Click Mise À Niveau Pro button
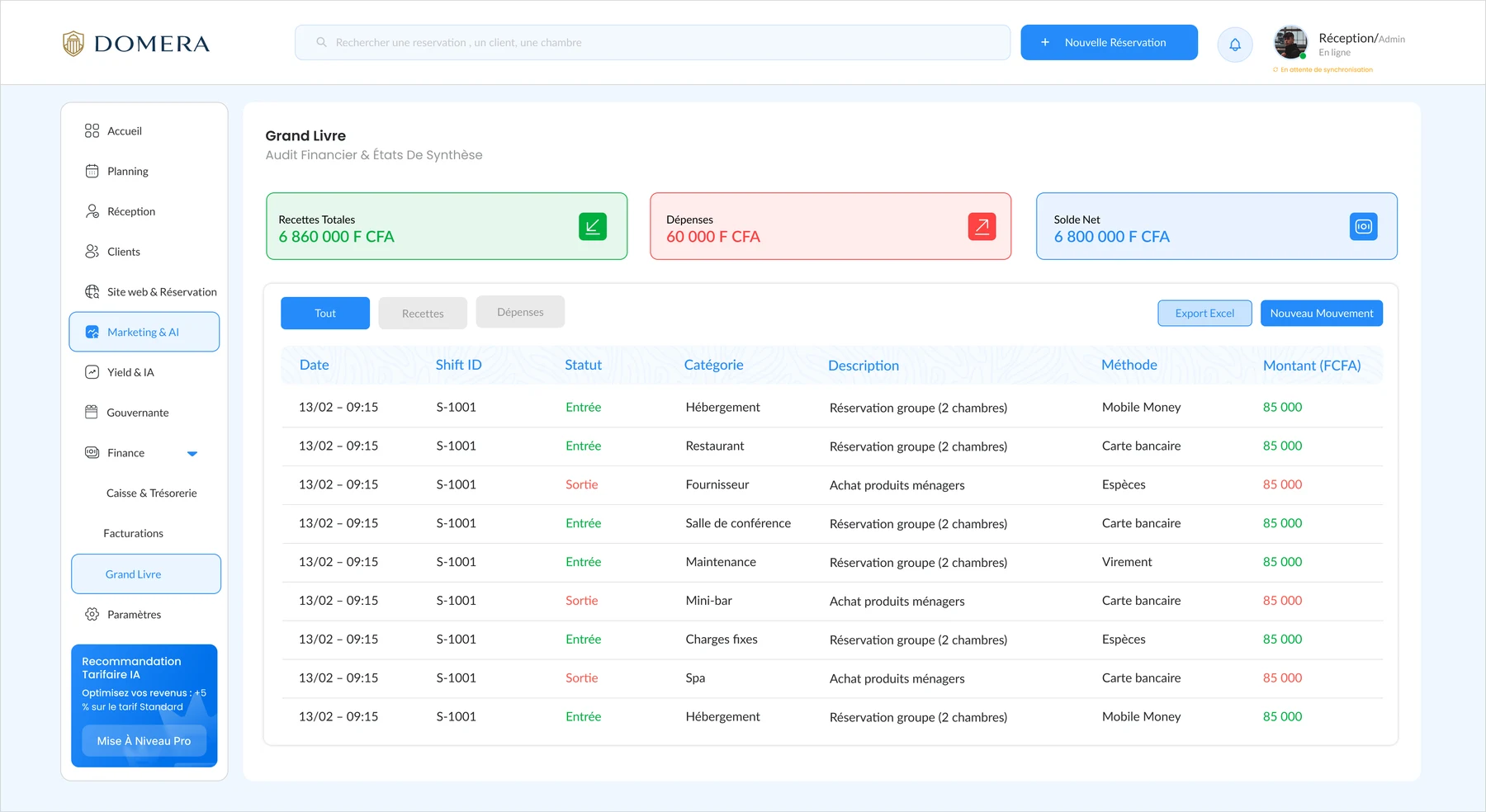This screenshot has height=812, width=1486. pyautogui.click(x=144, y=741)
